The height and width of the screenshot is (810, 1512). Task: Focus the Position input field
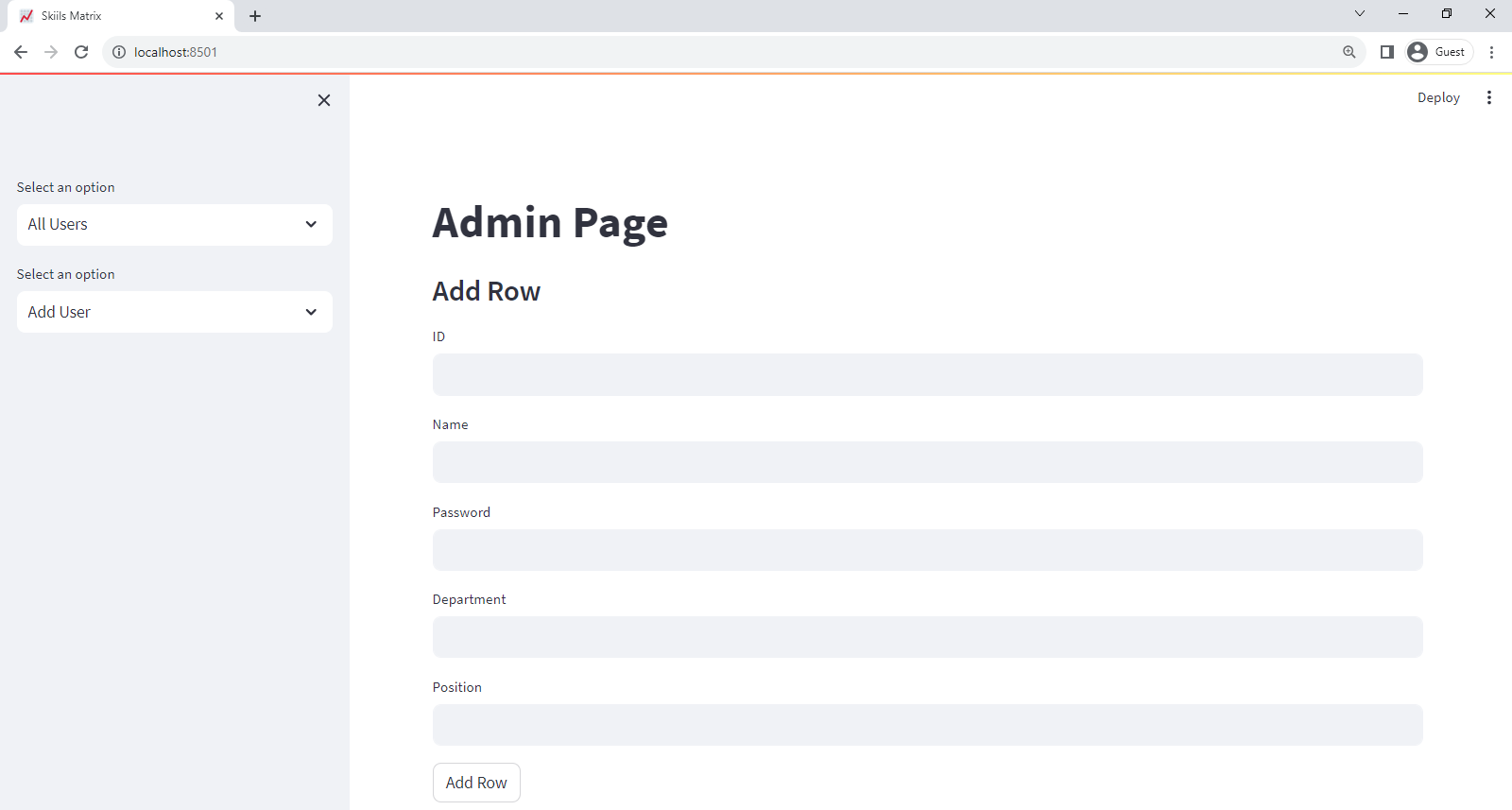click(x=927, y=725)
